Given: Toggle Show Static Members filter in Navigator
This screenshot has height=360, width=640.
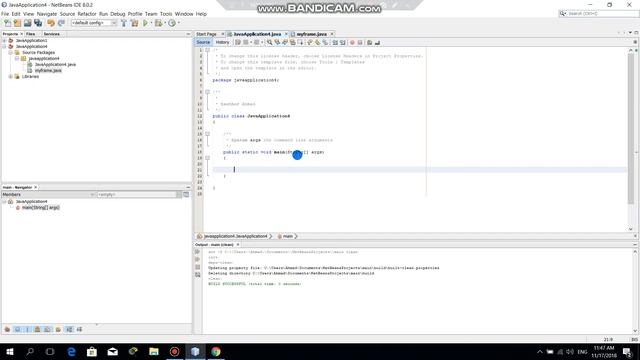Looking at the screenshot, I should click(x=27, y=329).
